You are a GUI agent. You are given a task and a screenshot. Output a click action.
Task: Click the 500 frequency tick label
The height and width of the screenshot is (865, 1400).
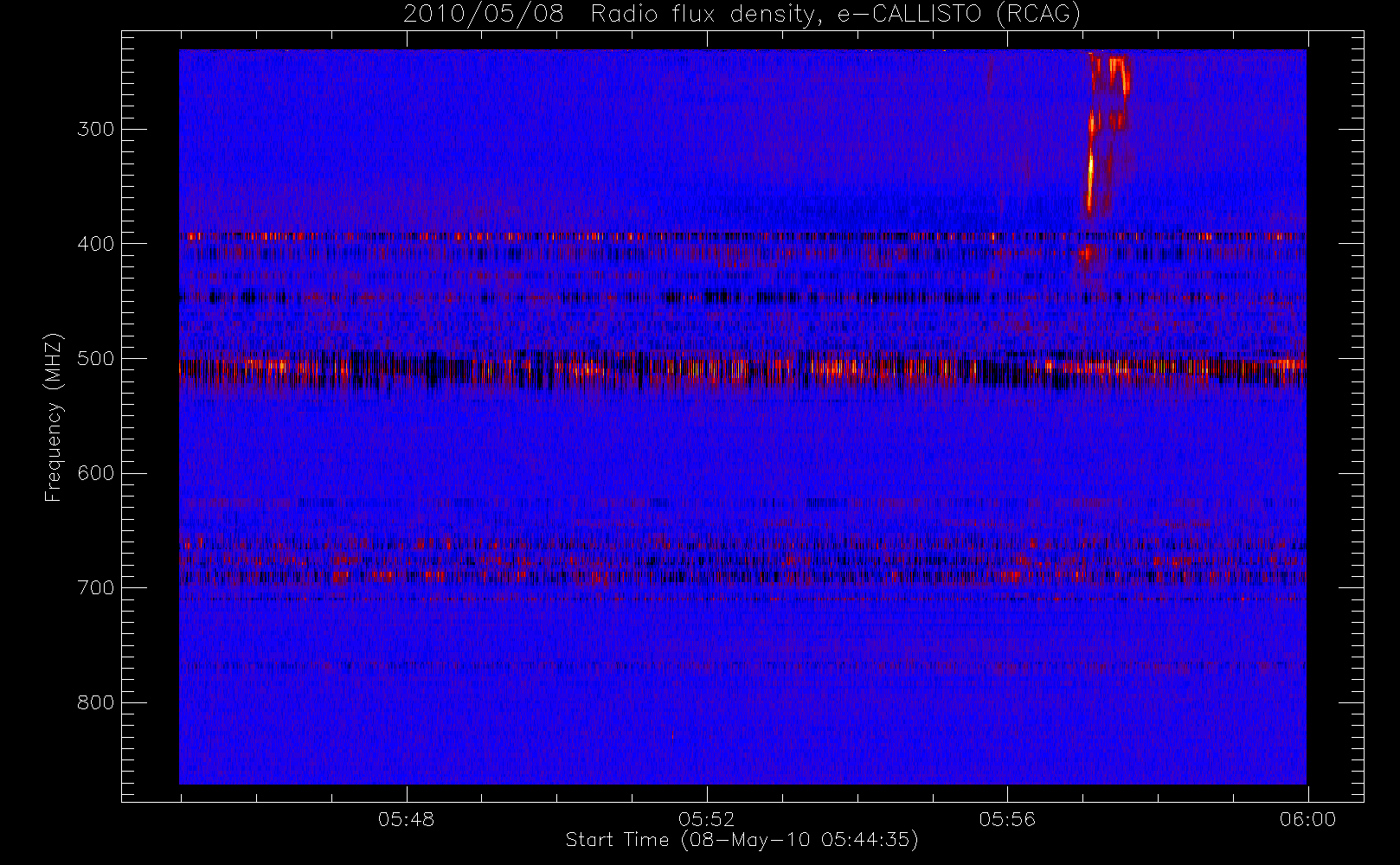click(95, 359)
